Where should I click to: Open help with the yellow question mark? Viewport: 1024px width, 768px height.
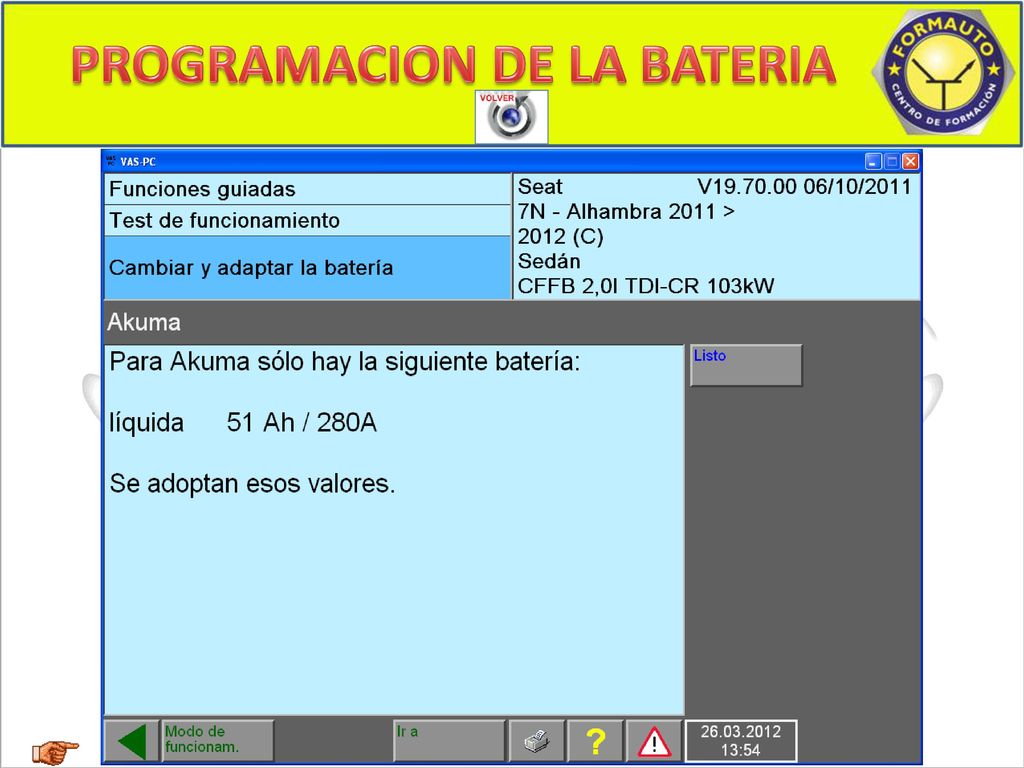[x=595, y=741]
